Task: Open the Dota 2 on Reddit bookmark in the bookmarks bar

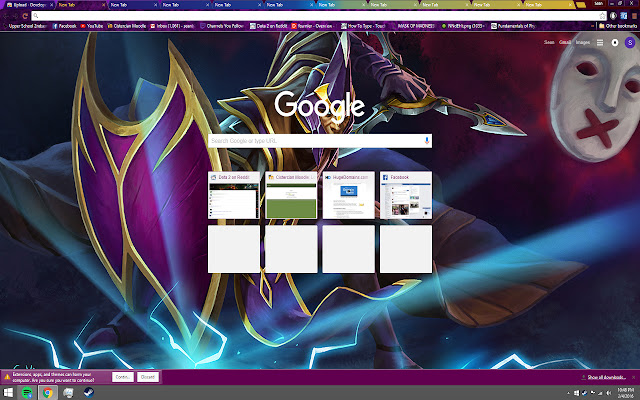Action: click(268, 26)
